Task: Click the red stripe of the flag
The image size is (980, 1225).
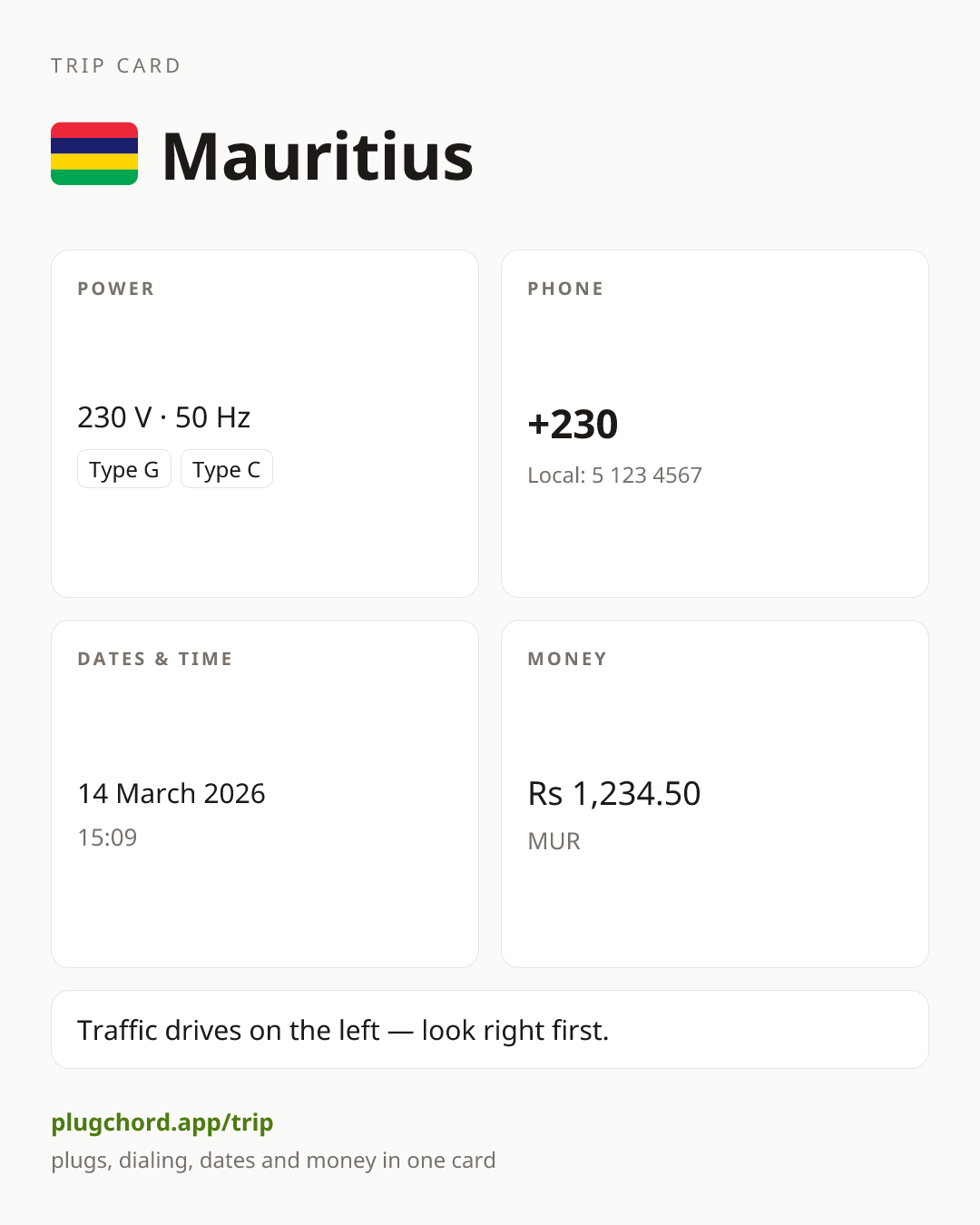Action: (94, 130)
